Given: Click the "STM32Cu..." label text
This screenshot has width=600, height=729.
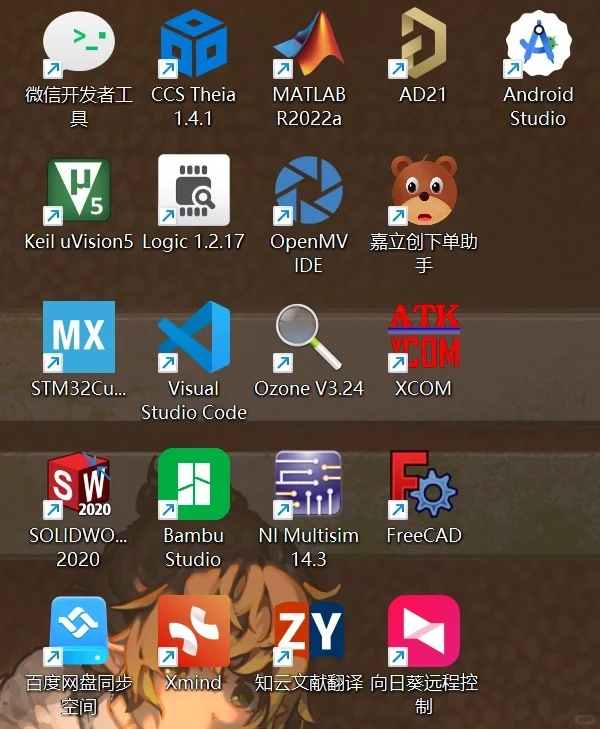Looking at the screenshot, I should 79,389.
